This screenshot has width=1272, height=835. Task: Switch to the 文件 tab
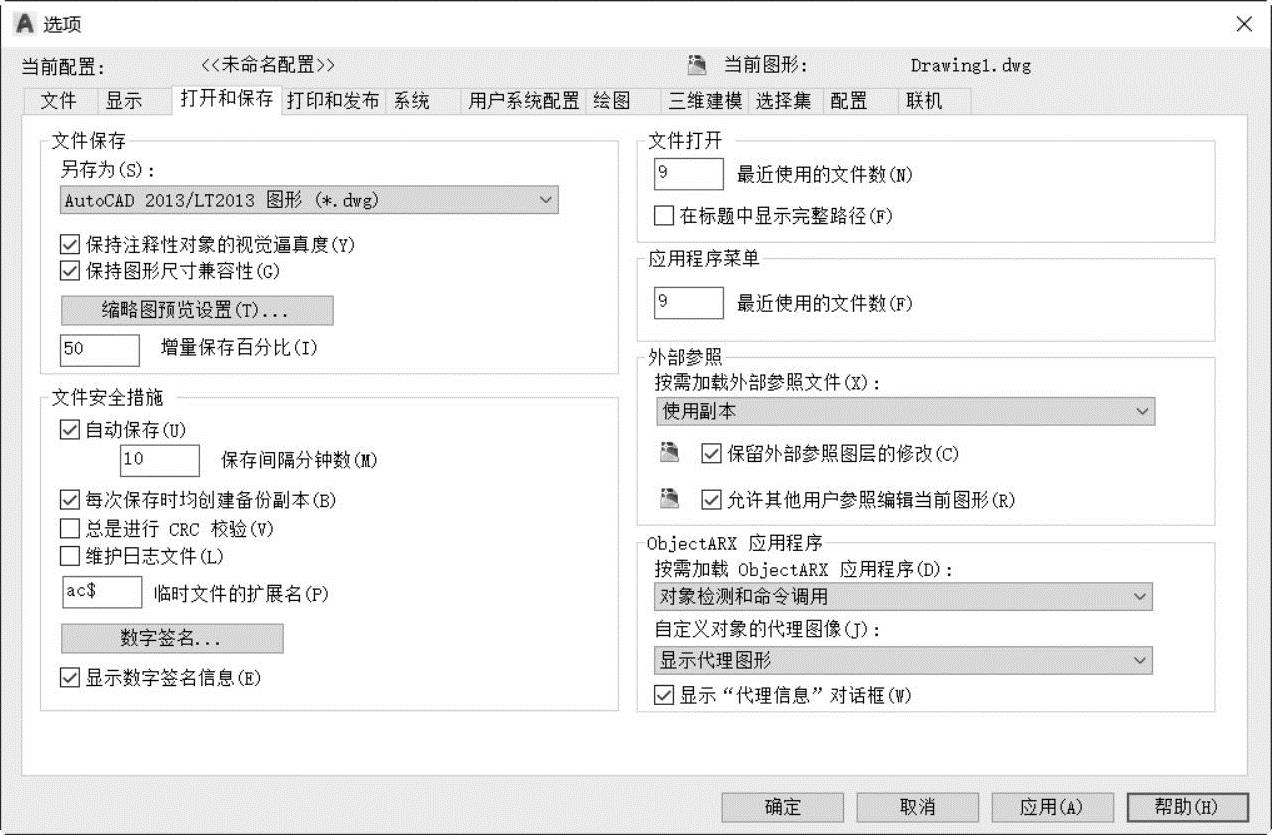(x=59, y=101)
